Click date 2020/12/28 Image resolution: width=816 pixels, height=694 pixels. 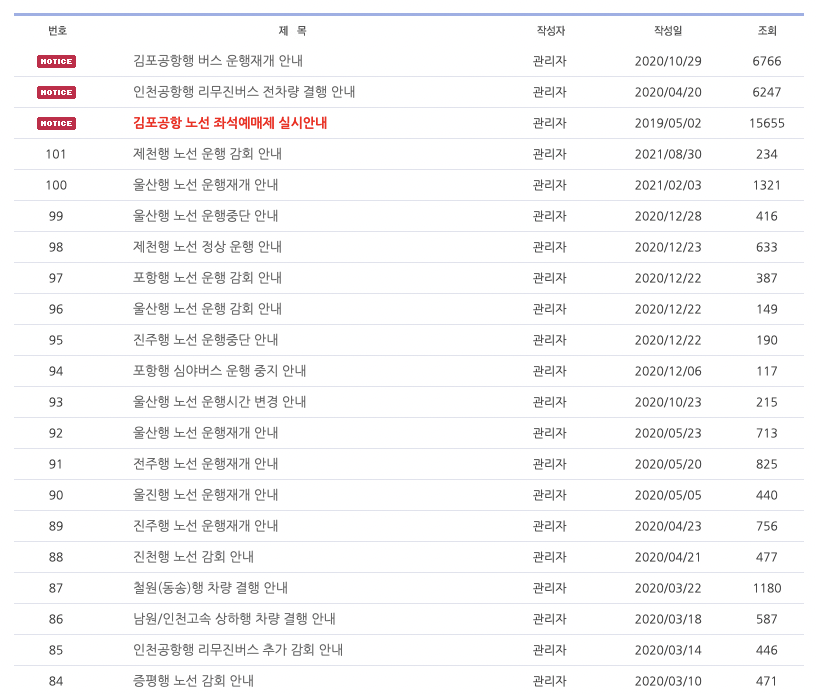[668, 216]
